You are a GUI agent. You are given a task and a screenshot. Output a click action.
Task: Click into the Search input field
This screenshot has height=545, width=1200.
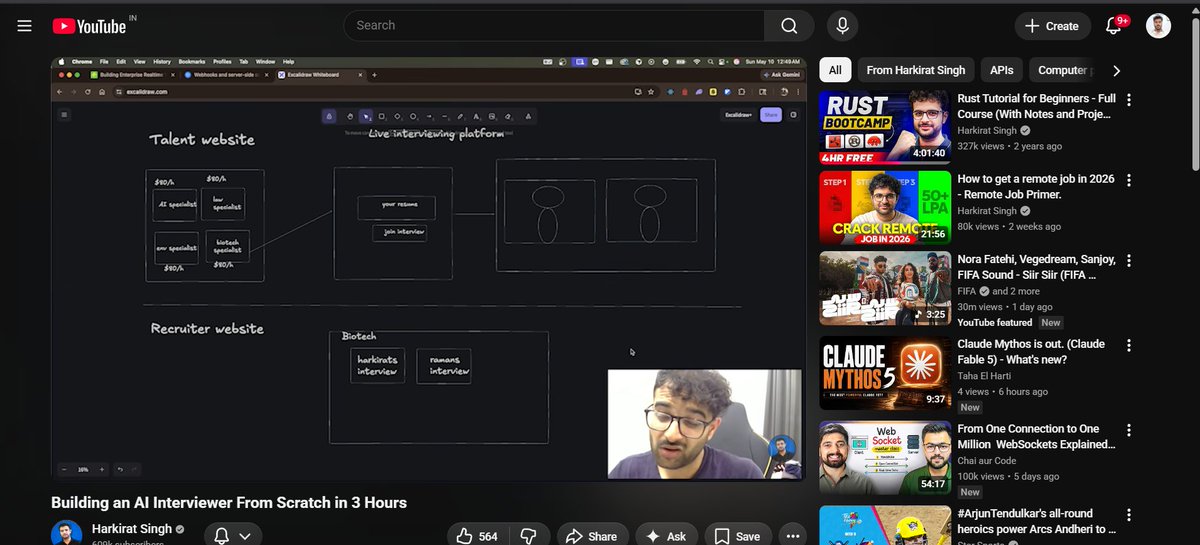(554, 26)
